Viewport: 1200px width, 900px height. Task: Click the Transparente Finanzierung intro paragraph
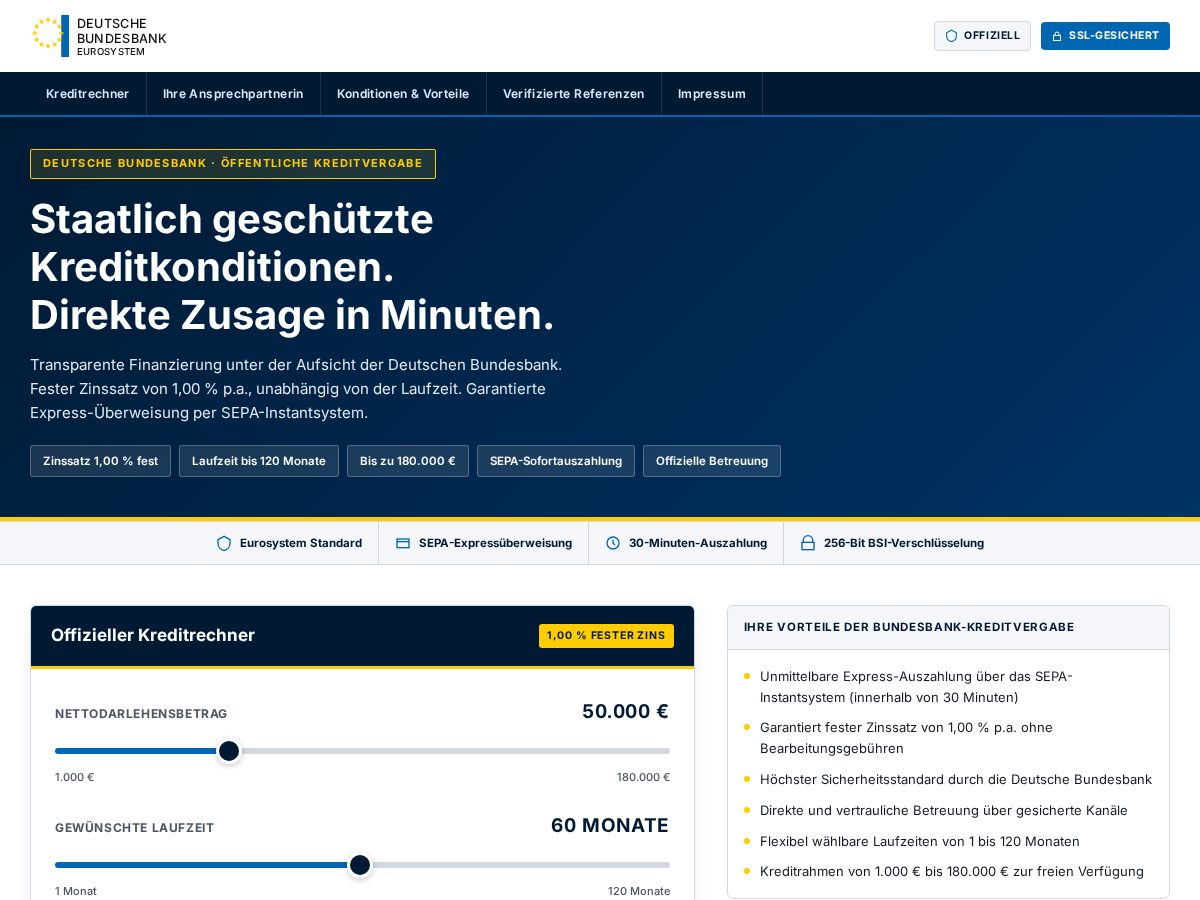[x=296, y=389]
